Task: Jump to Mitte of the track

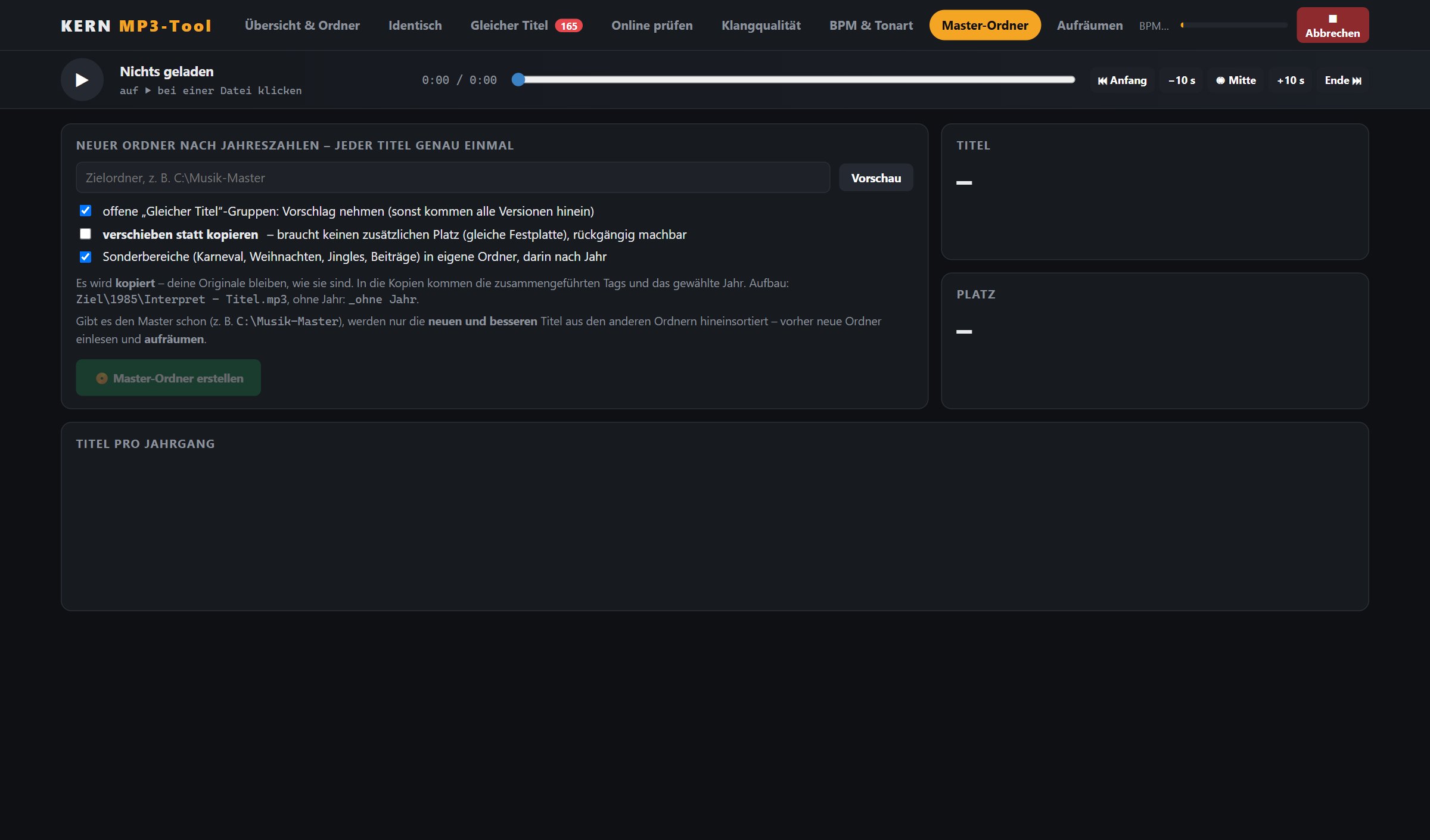Action: (x=1236, y=80)
